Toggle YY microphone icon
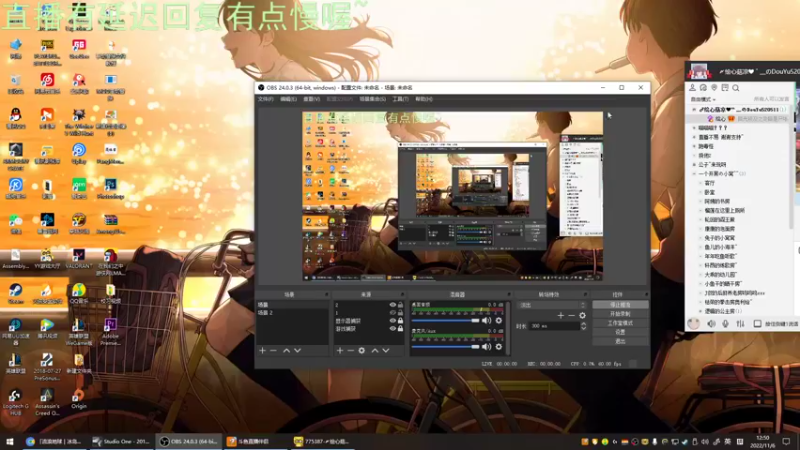800x450 pixels. click(726, 324)
